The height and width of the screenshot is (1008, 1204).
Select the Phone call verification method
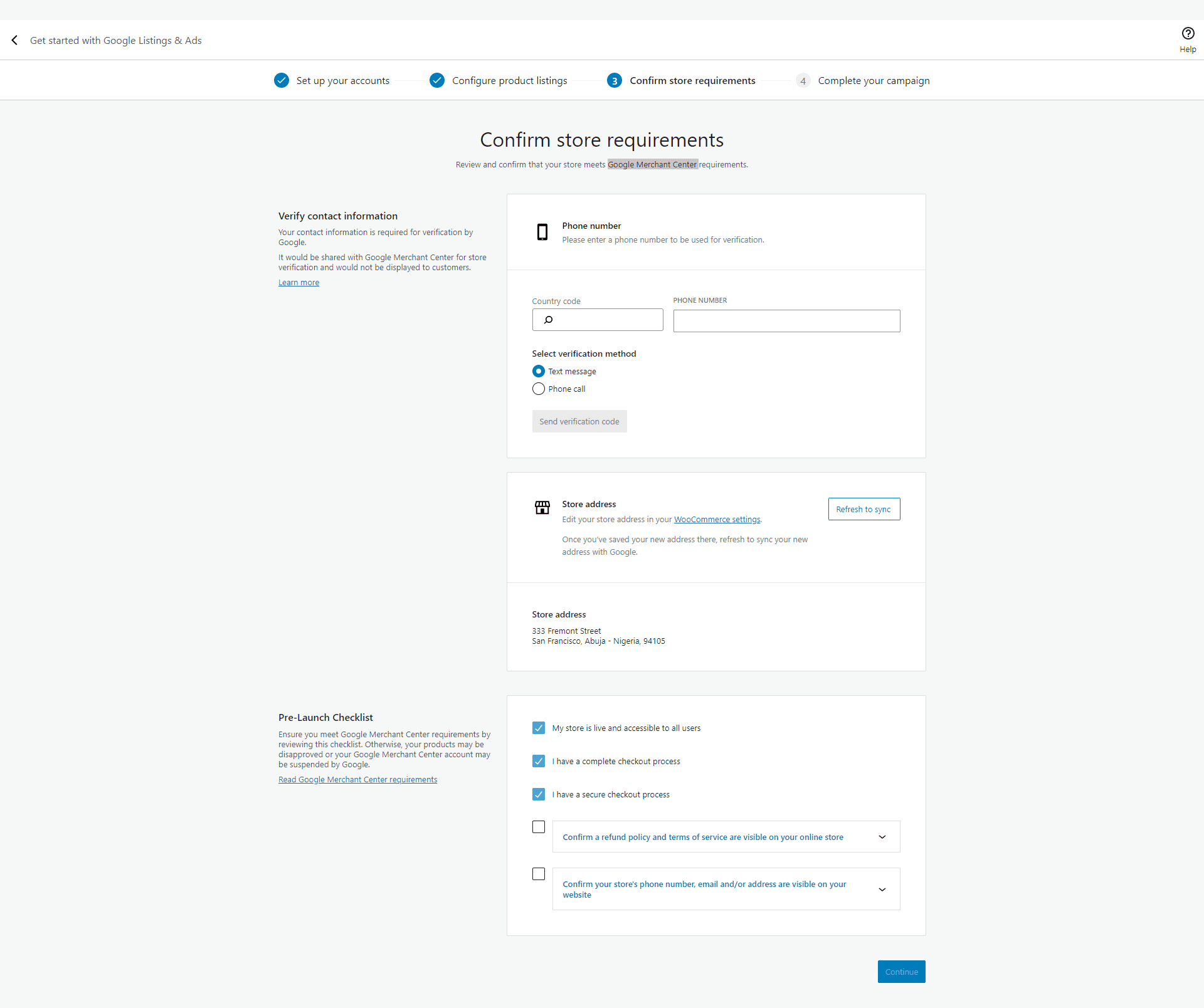(539, 389)
